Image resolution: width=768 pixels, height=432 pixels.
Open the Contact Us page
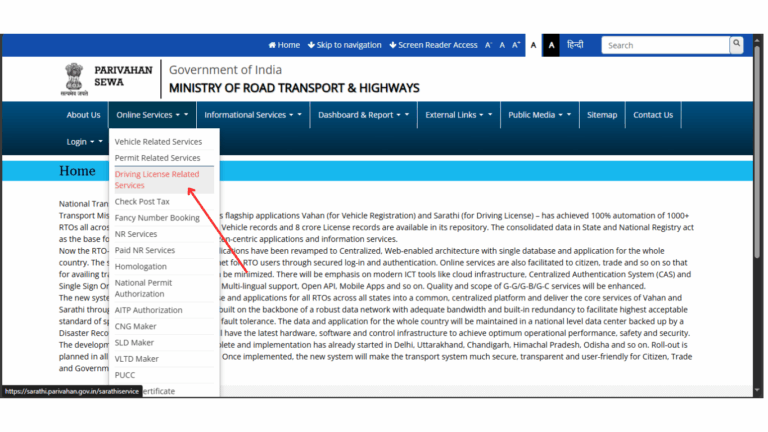coord(652,115)
